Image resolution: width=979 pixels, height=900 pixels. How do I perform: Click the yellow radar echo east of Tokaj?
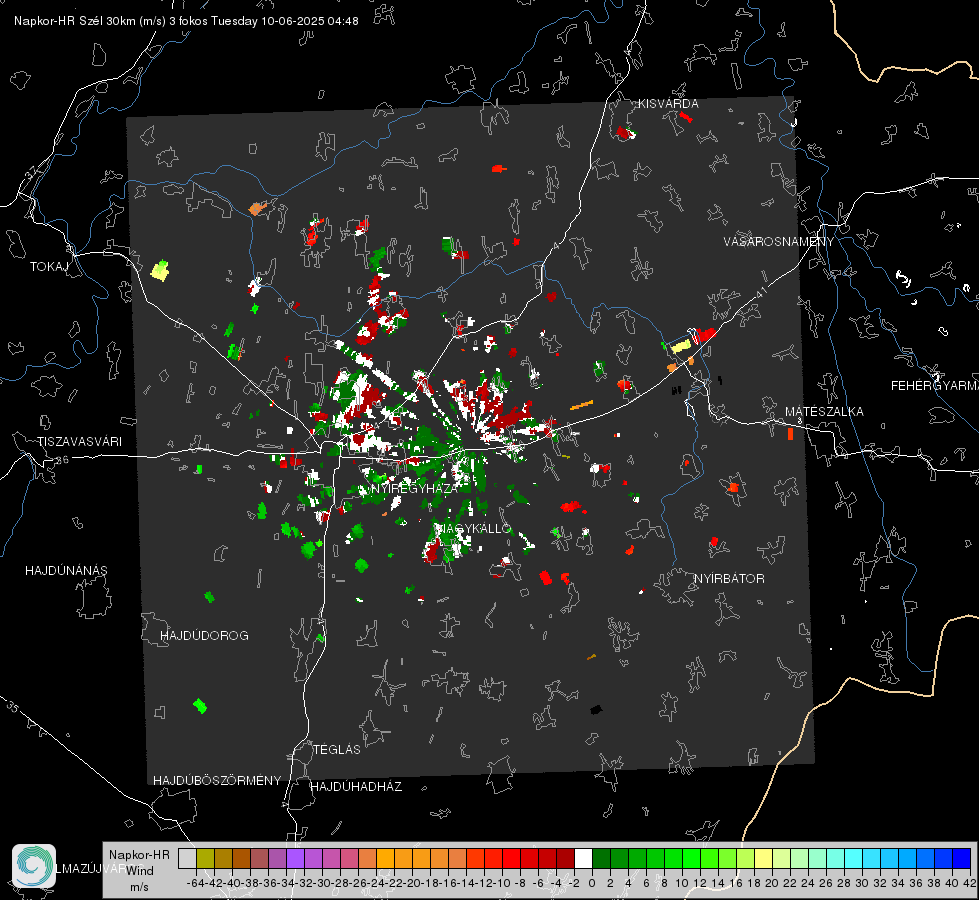[160, 270]
